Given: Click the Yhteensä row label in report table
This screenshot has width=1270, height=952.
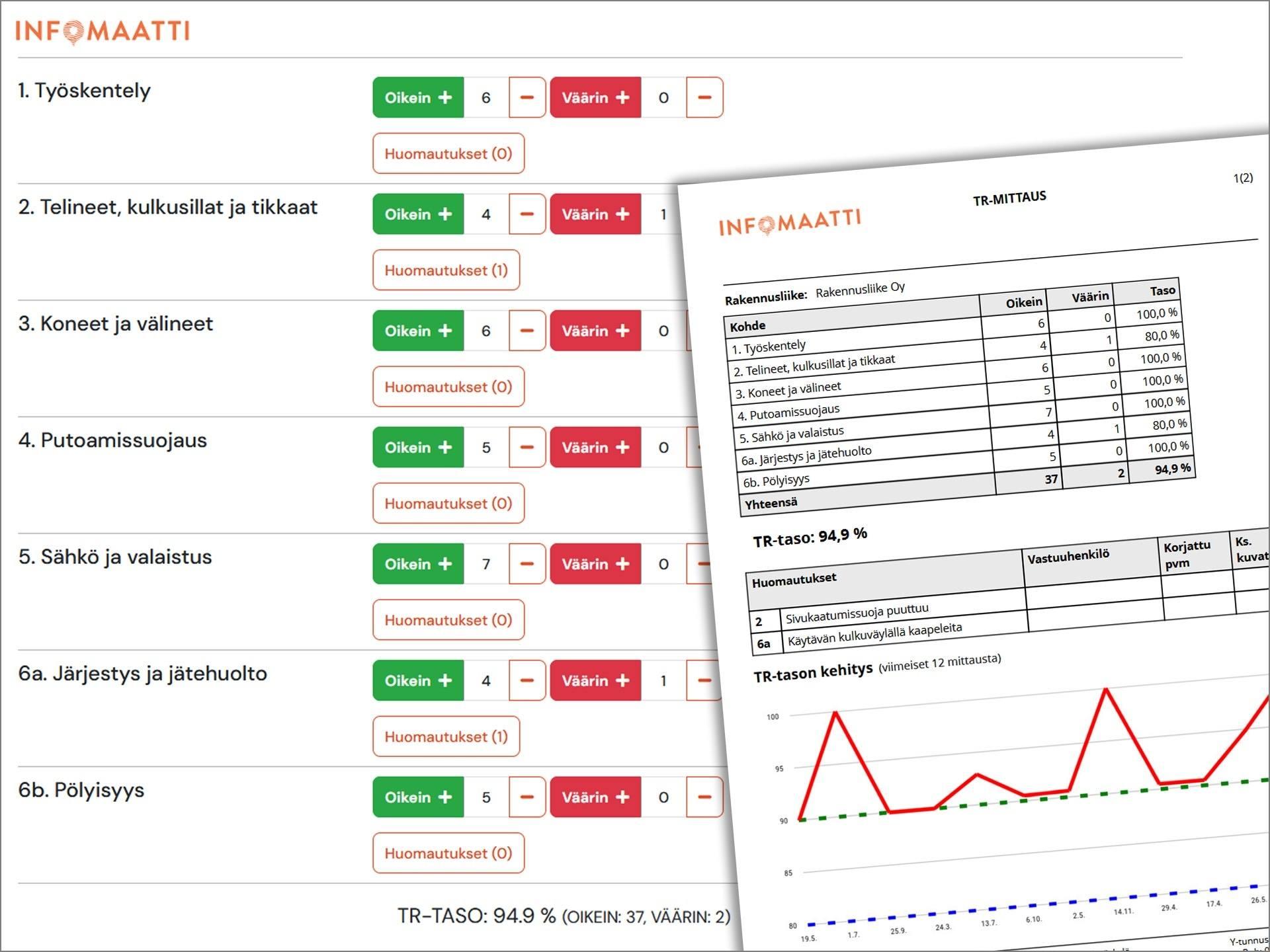Looking at the screenshot, I should (x=771, y=503).
